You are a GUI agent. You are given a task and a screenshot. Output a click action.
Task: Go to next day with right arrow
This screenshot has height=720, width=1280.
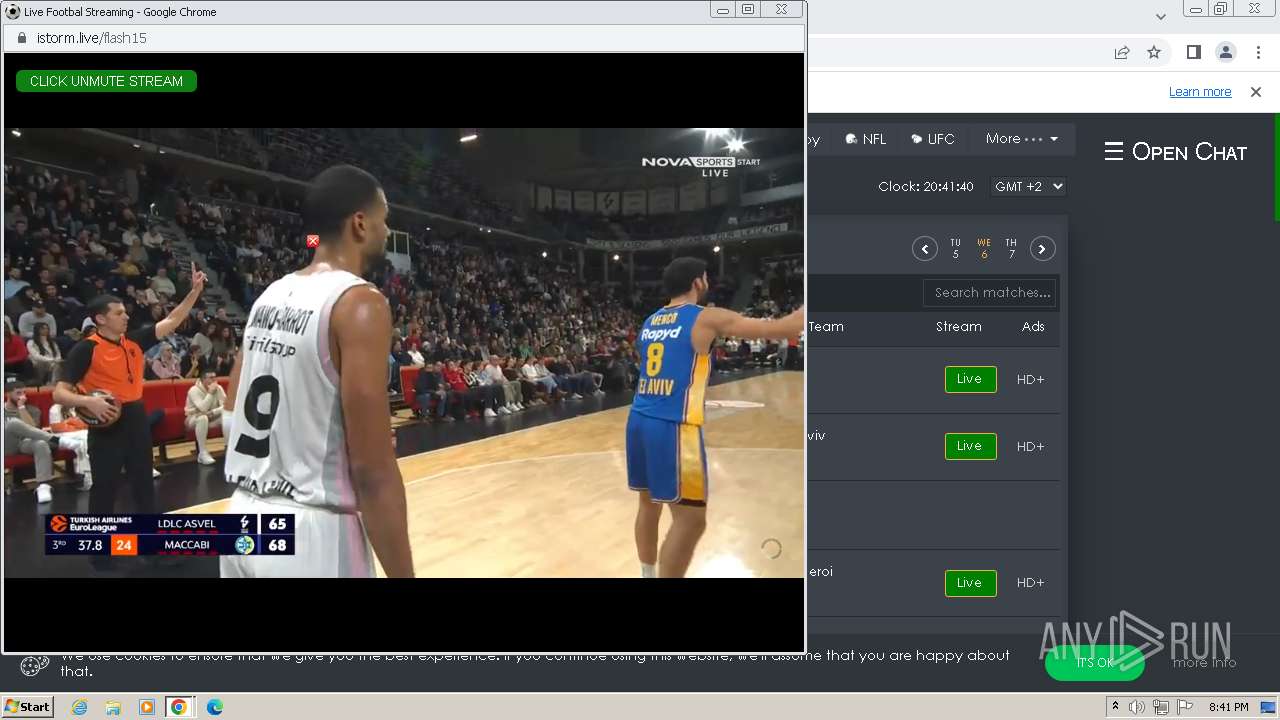click(1042, 249)
